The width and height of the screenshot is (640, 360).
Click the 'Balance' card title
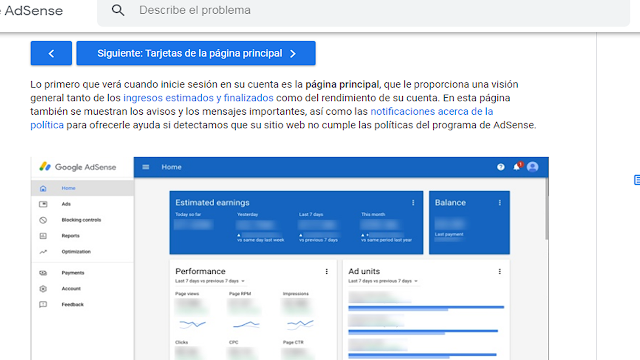coord(450,202)
